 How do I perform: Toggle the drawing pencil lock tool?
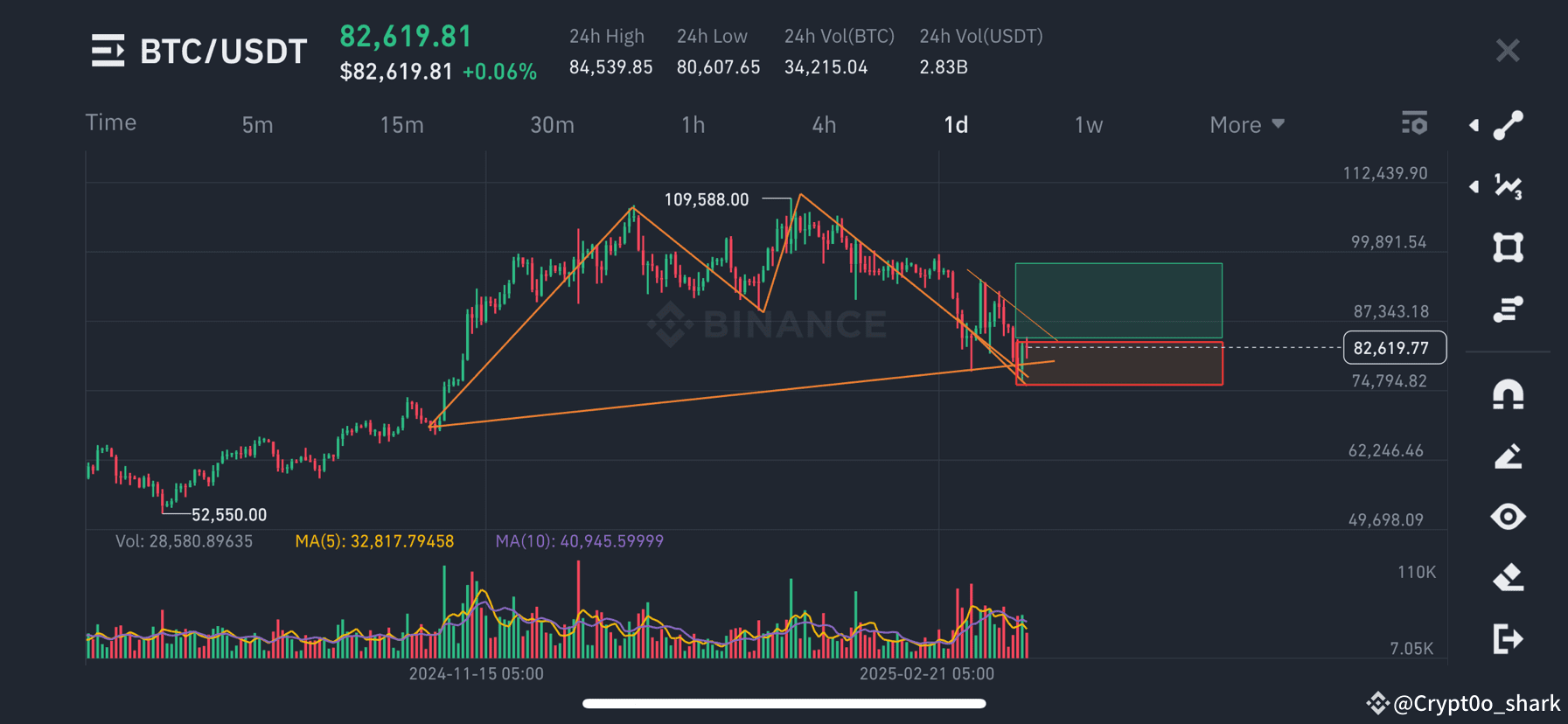[1509, 456]
